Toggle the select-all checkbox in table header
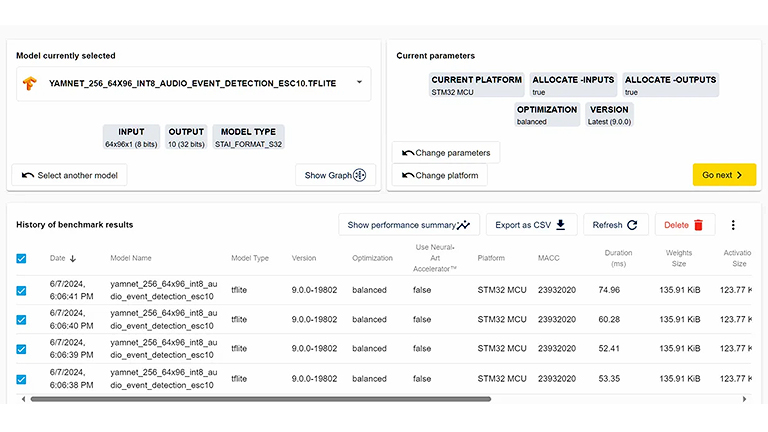 click(22, 258)
